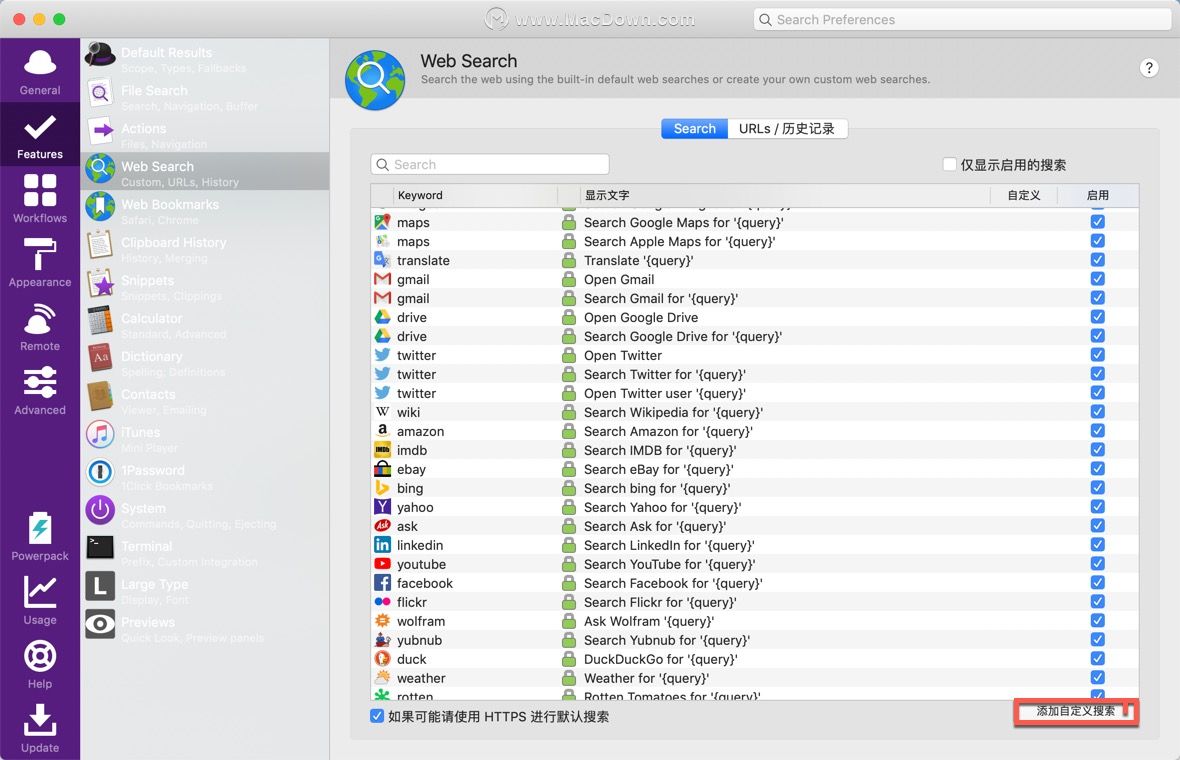1180x760 pixels.
Task: Select iTunes Mini Player feature
Action: [205, 438]
